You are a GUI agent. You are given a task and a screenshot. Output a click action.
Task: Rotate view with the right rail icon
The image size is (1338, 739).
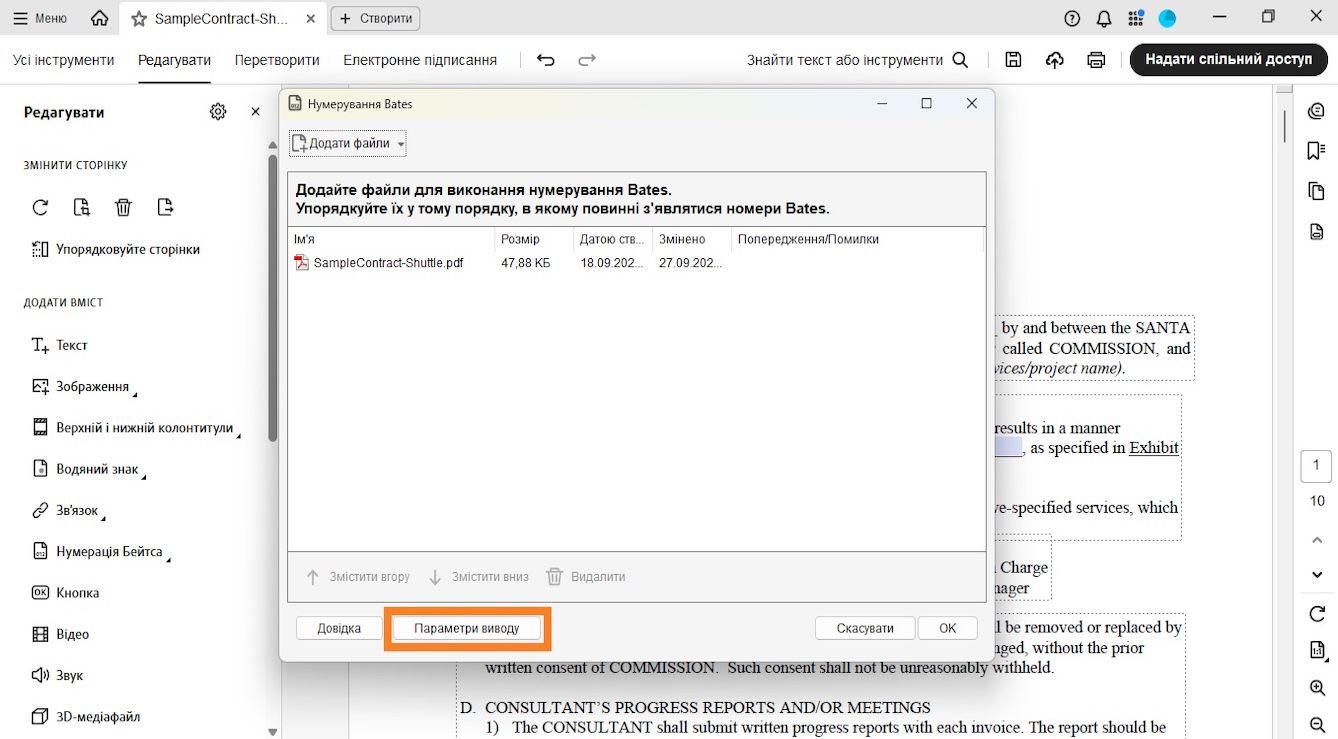pos(1317,613)
